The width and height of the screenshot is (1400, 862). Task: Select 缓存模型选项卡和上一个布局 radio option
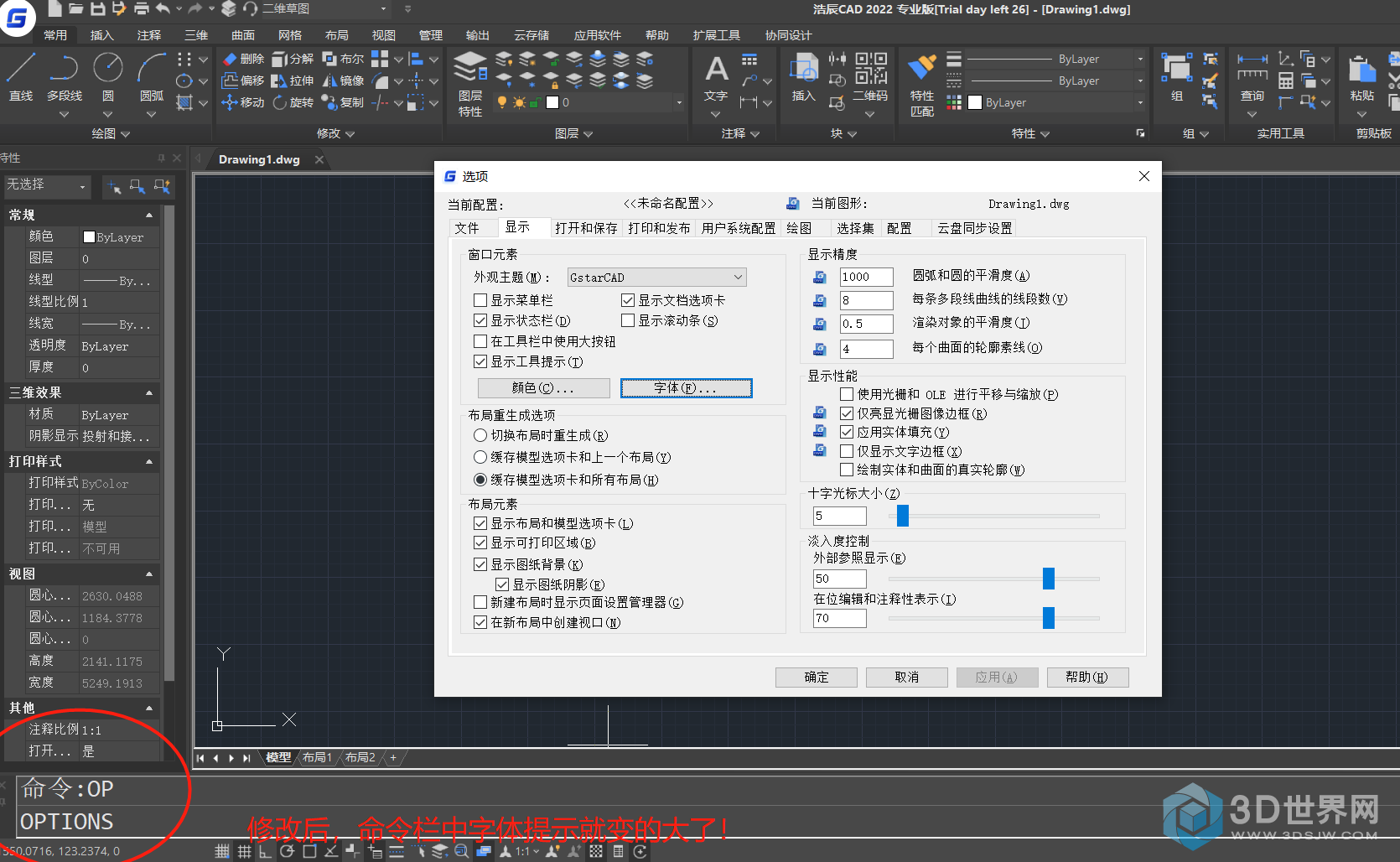pos(480,457)
